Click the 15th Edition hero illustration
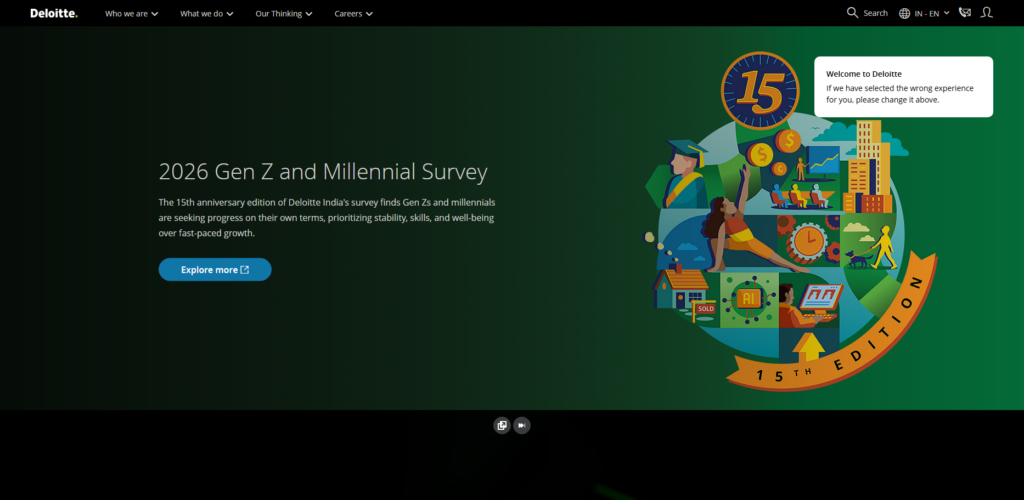Screen dimensions: 1024x500 pyautogui.click(x=790, y=222)
